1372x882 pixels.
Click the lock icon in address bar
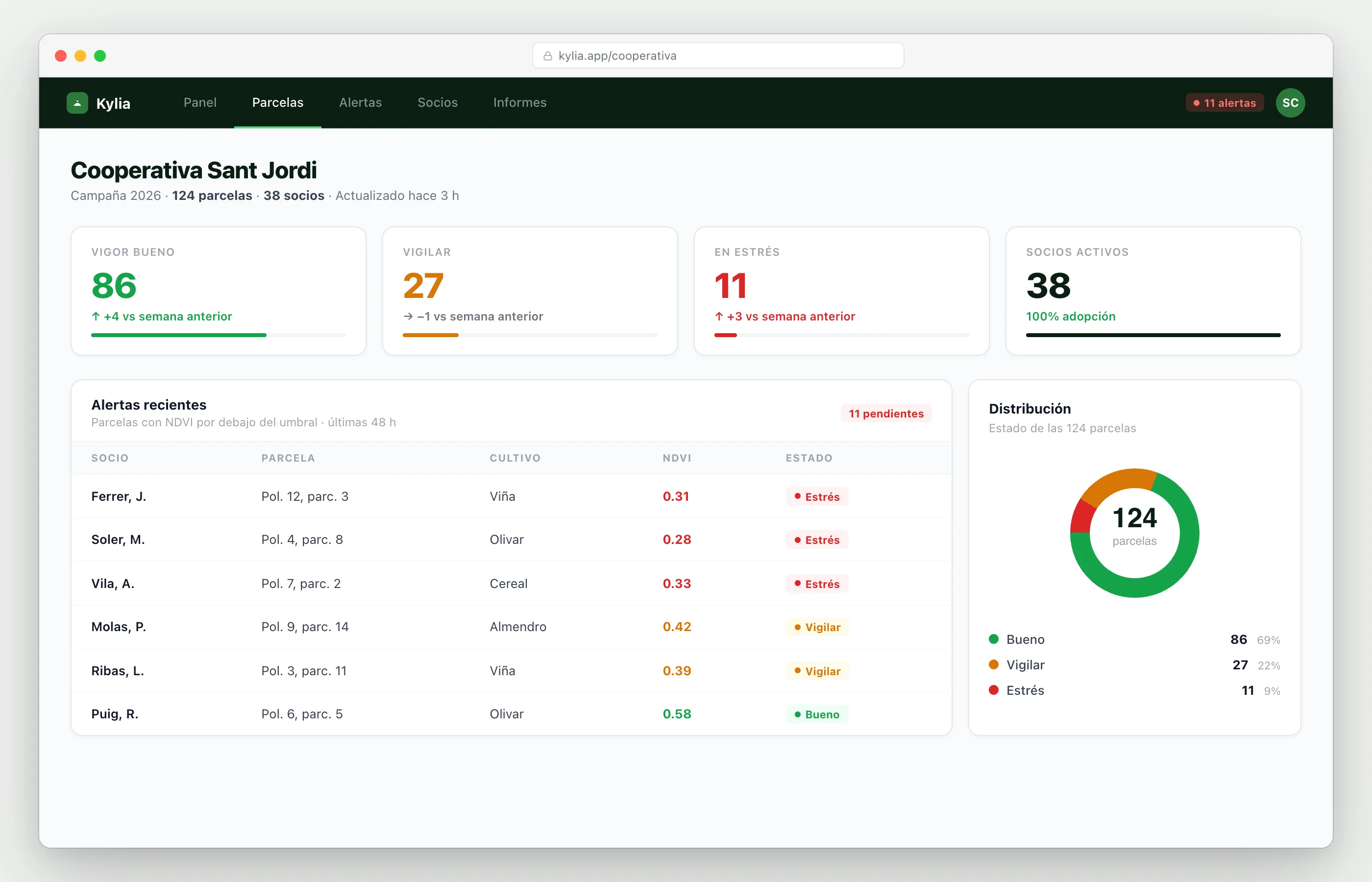[x=547, y=55]
